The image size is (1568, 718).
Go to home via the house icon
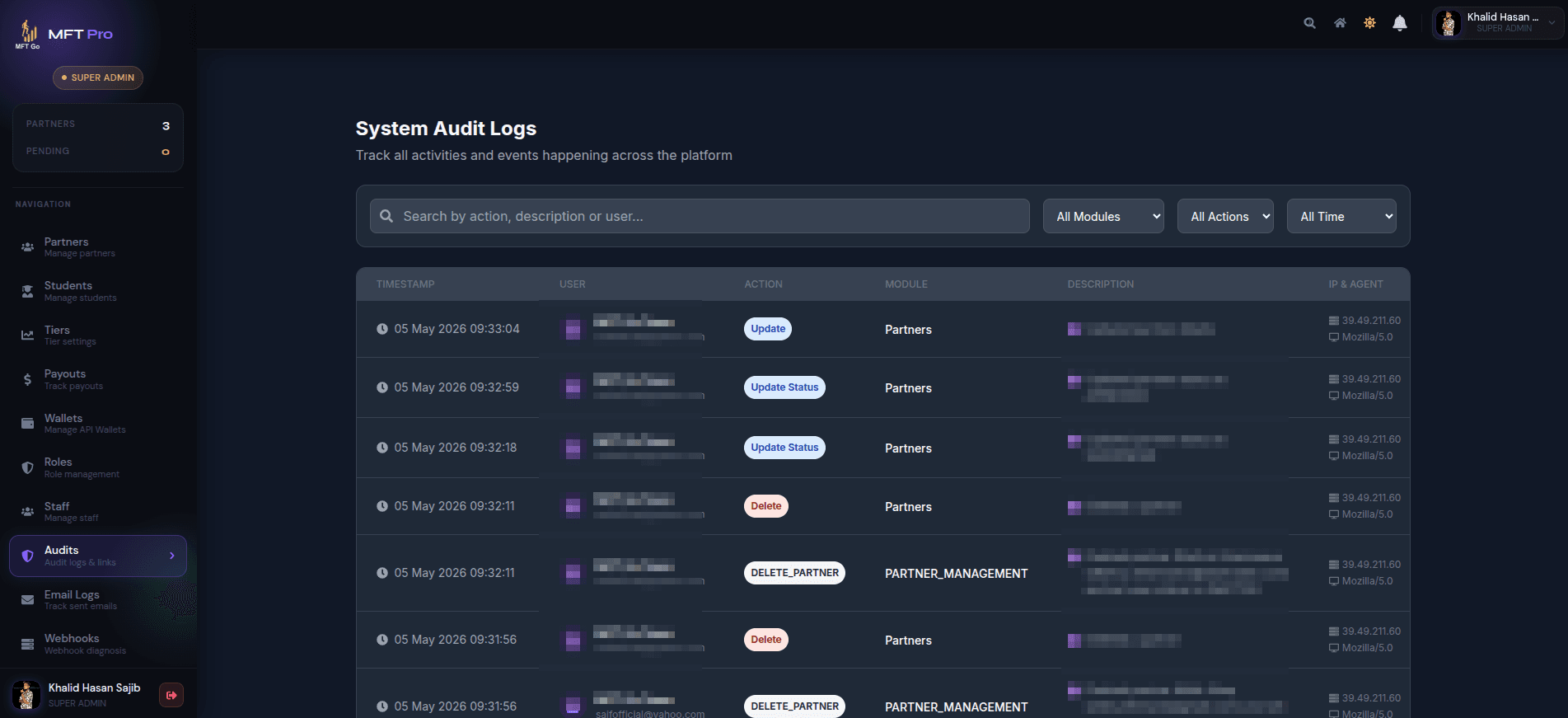[x=1340, y=23]
